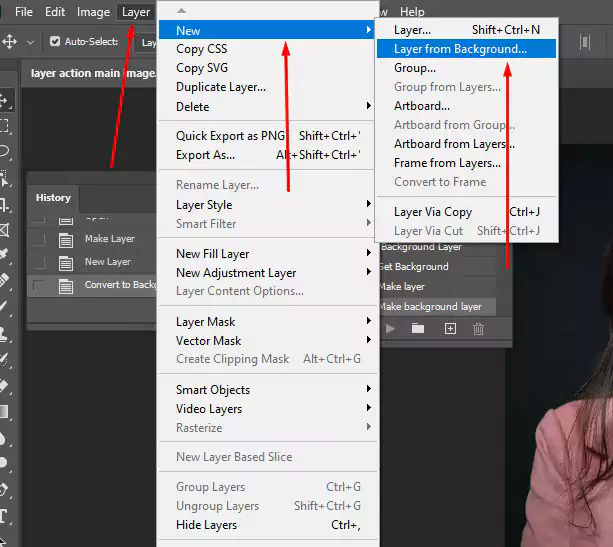Screen dimensions: 613x547
Task: Select the Frame tool
Action: (4, 230)
